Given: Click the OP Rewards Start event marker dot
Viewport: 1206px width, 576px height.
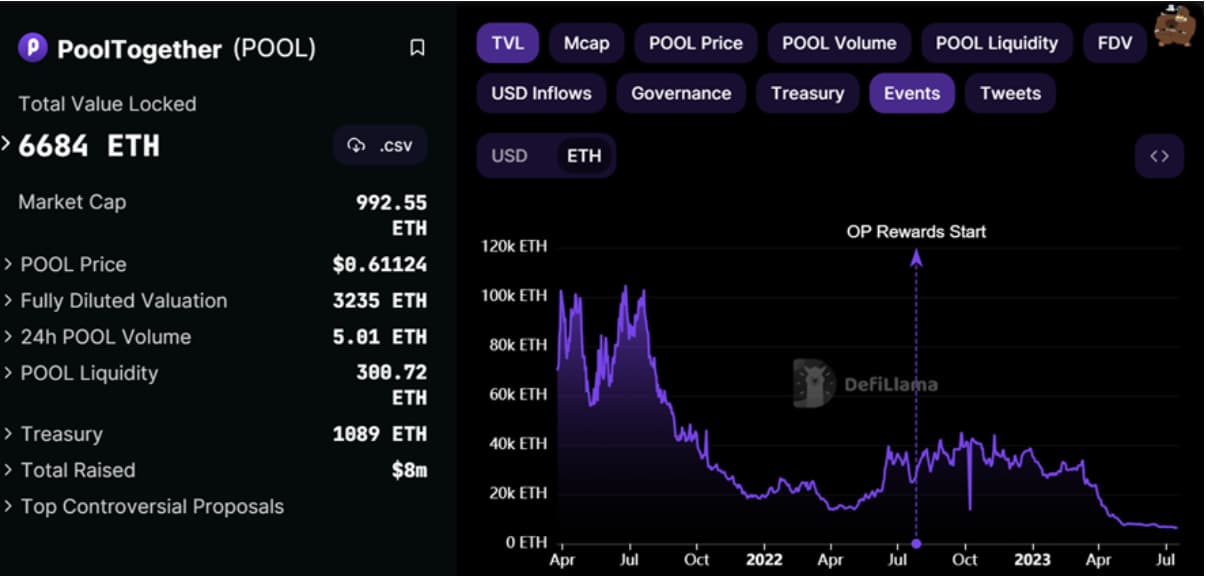Looking at the screenshot, I should (x=916, y=543).
